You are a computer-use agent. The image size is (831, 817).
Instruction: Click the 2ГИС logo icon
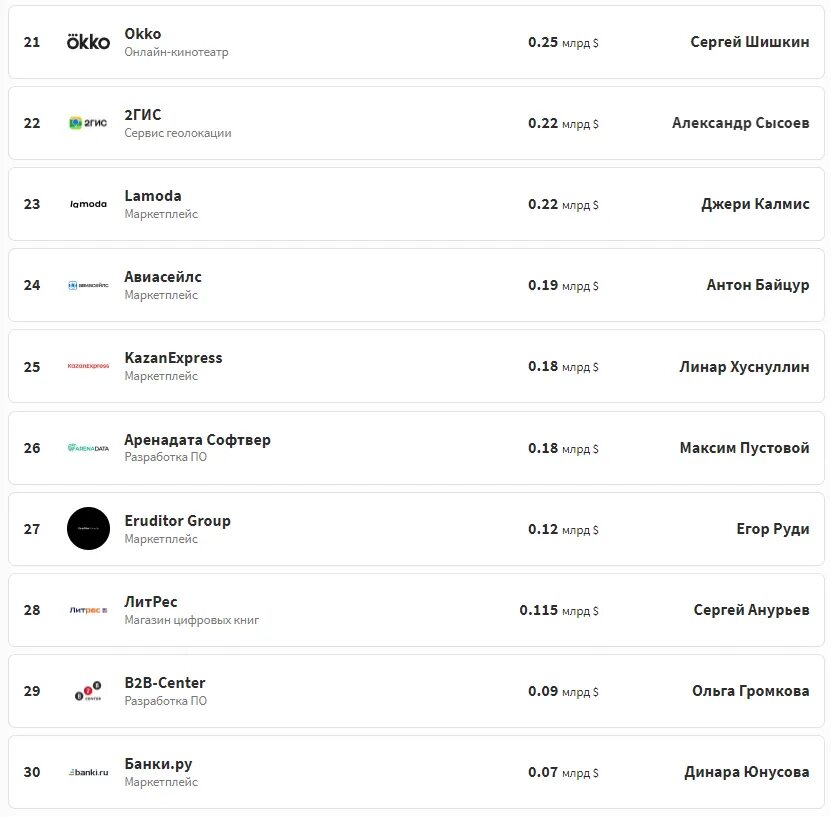[88, 123]
